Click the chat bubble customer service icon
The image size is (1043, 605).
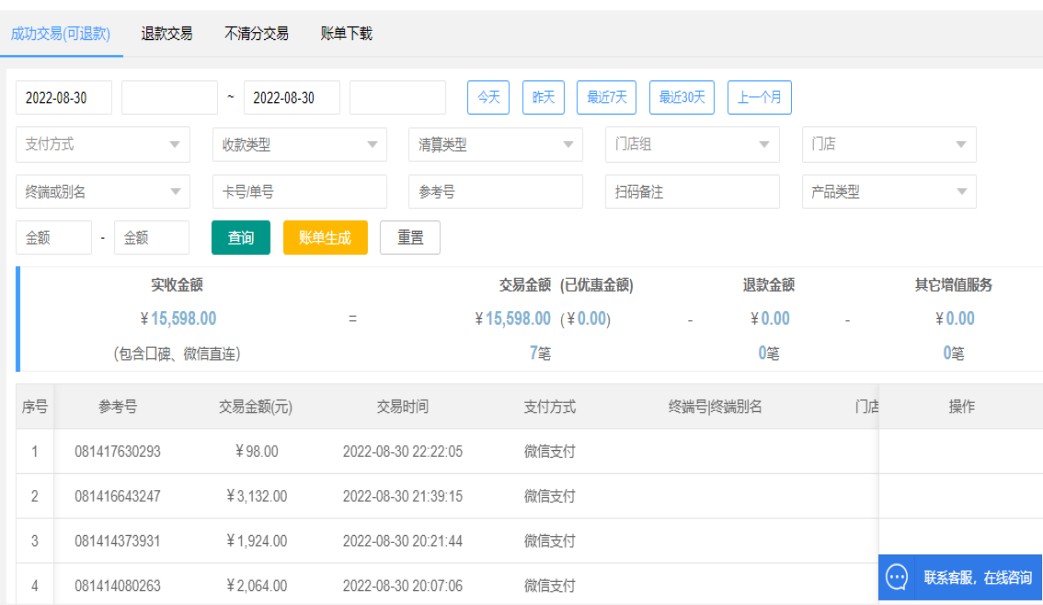pyautogui.click(x=897, y=578)
